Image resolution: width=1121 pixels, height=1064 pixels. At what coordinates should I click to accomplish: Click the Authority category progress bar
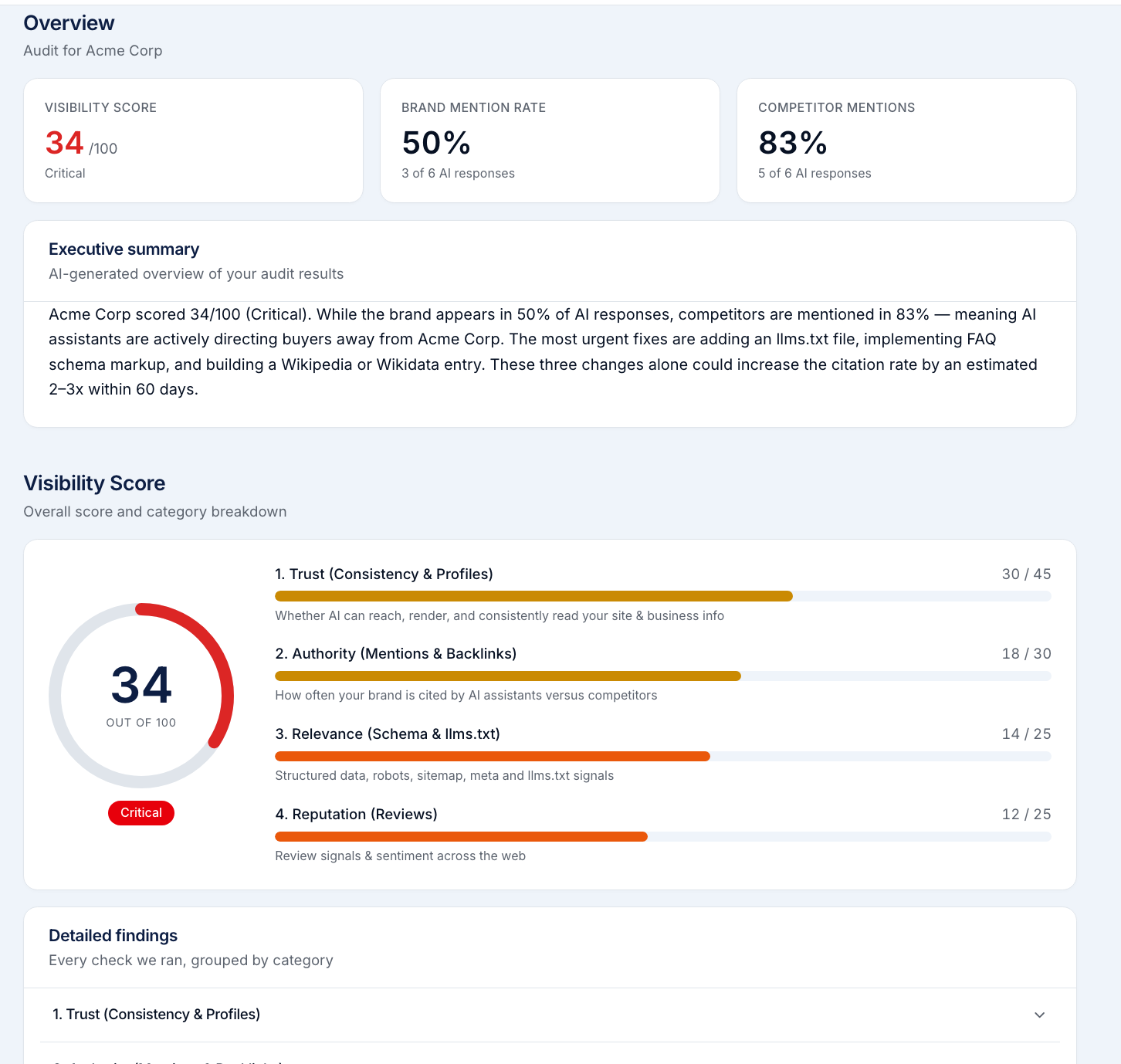click(x=663, y=676)
